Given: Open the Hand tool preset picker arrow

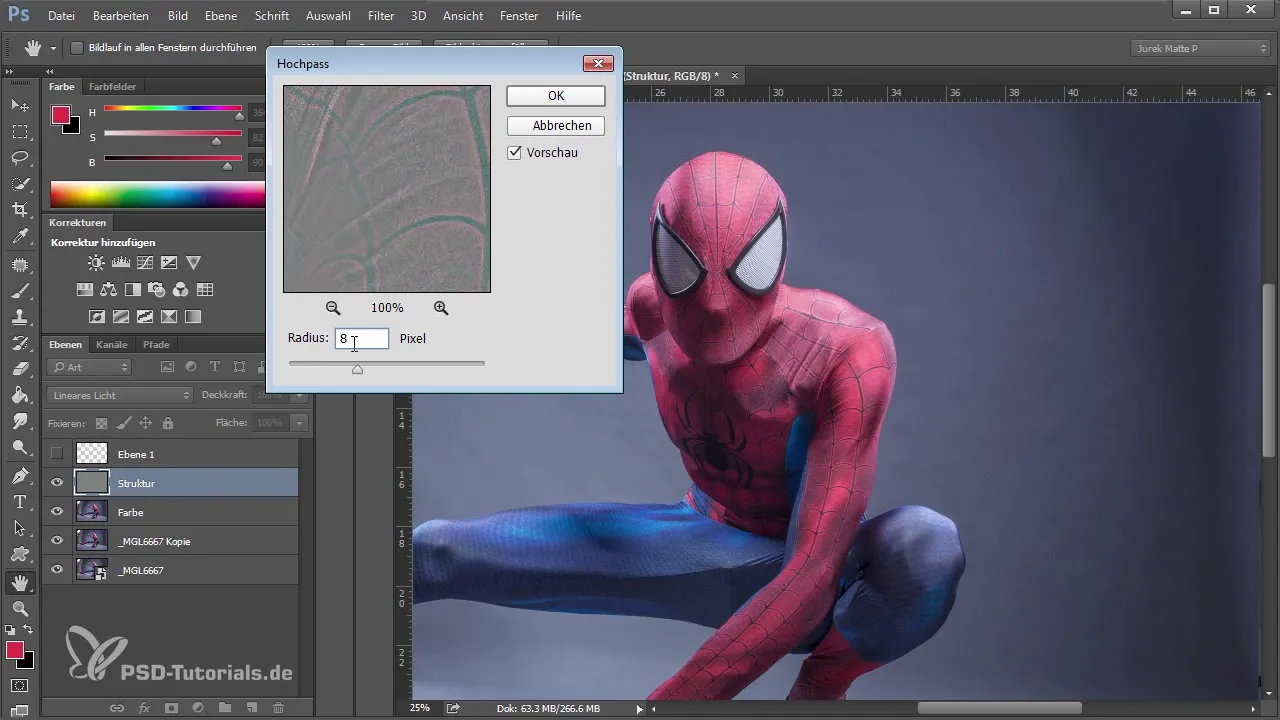Looking at the screenshot, I should pos(53,48).
